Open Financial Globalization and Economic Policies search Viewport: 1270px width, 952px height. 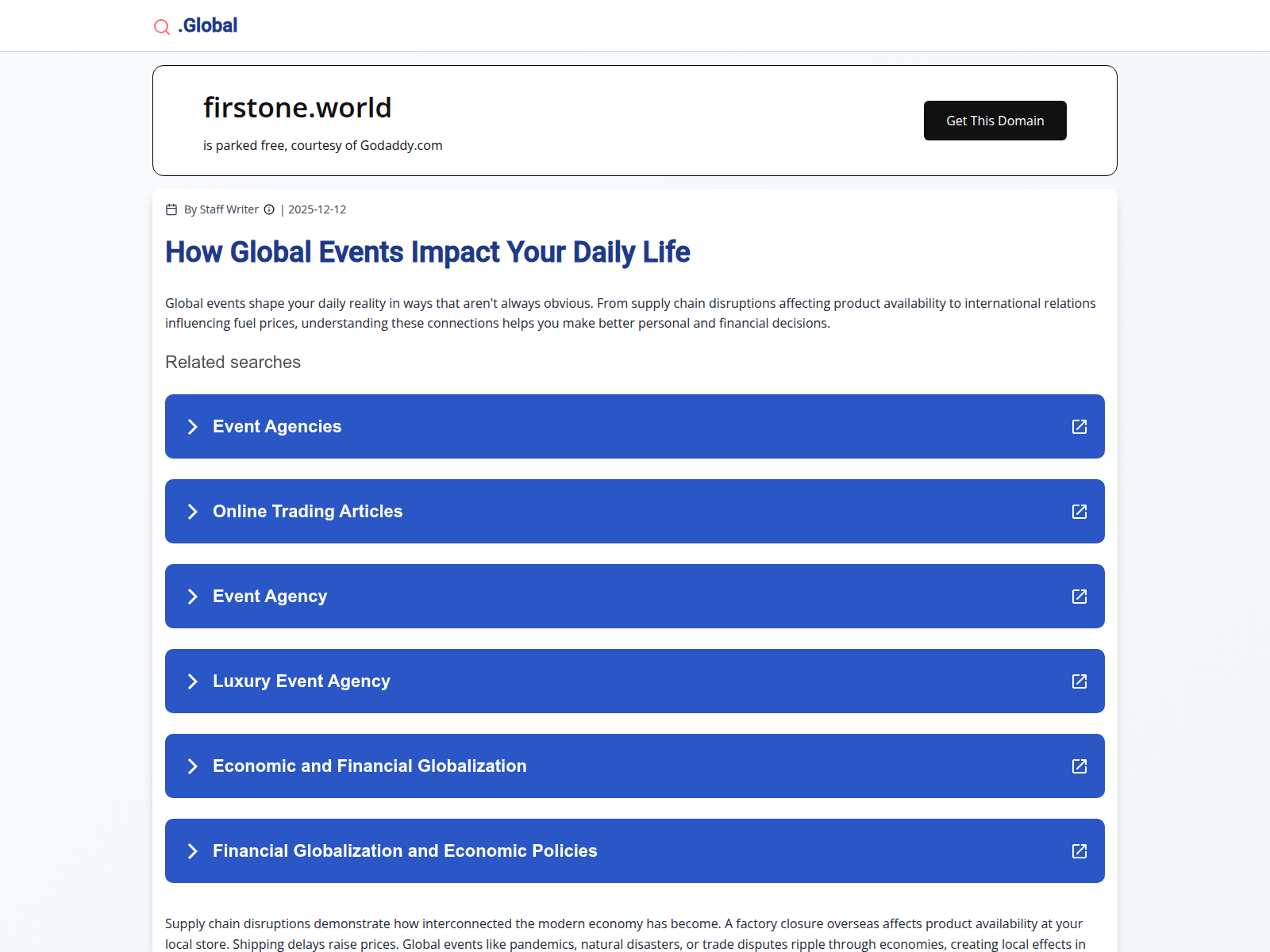pyautogui.click(x=635, y=850)
